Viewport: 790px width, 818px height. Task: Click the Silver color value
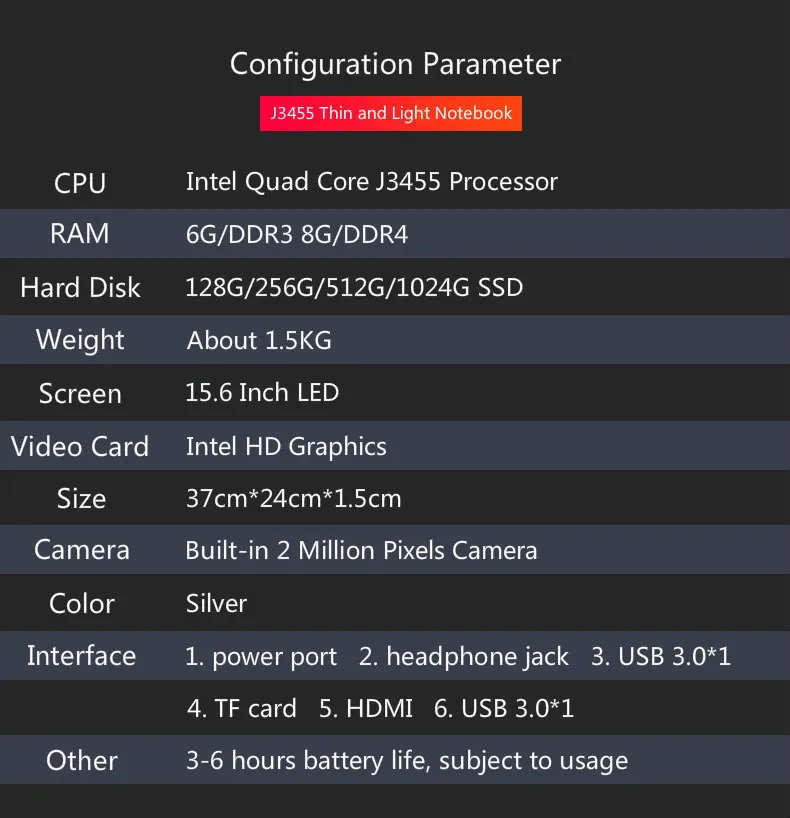point(216,604)
